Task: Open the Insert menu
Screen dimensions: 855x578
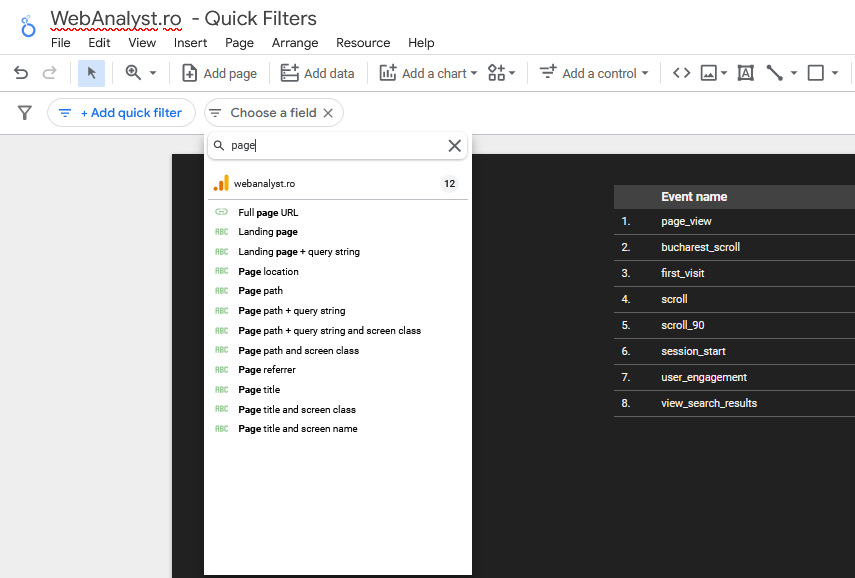Action: (x=190, y=43)
